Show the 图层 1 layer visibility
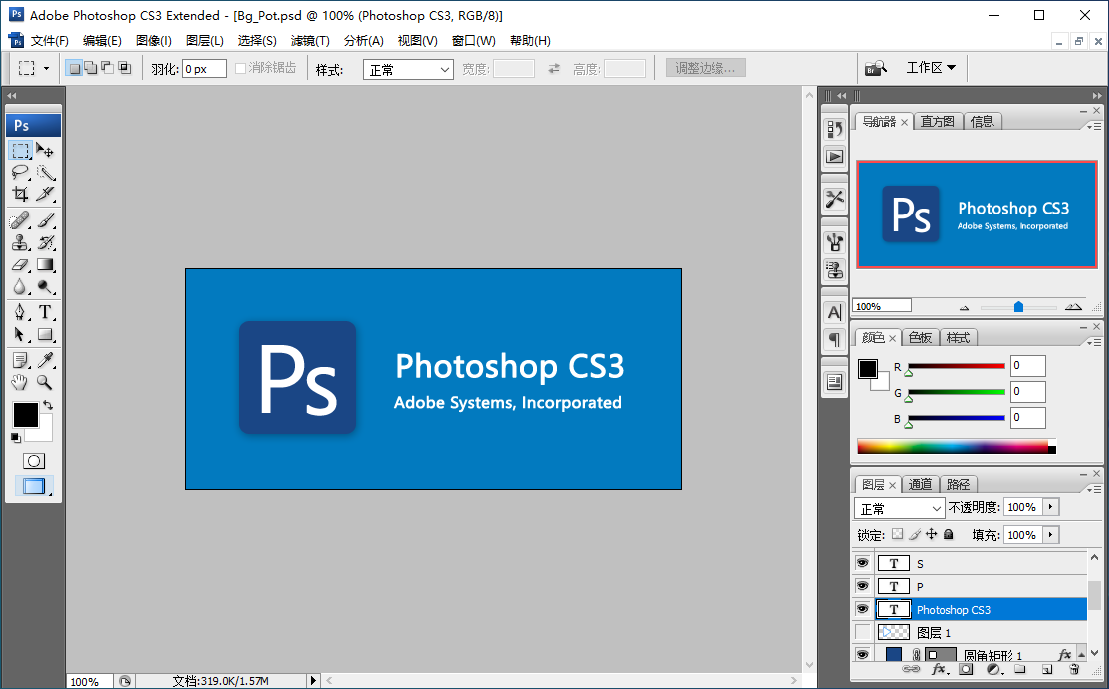1109x689 pixels. tap(862, 631)
